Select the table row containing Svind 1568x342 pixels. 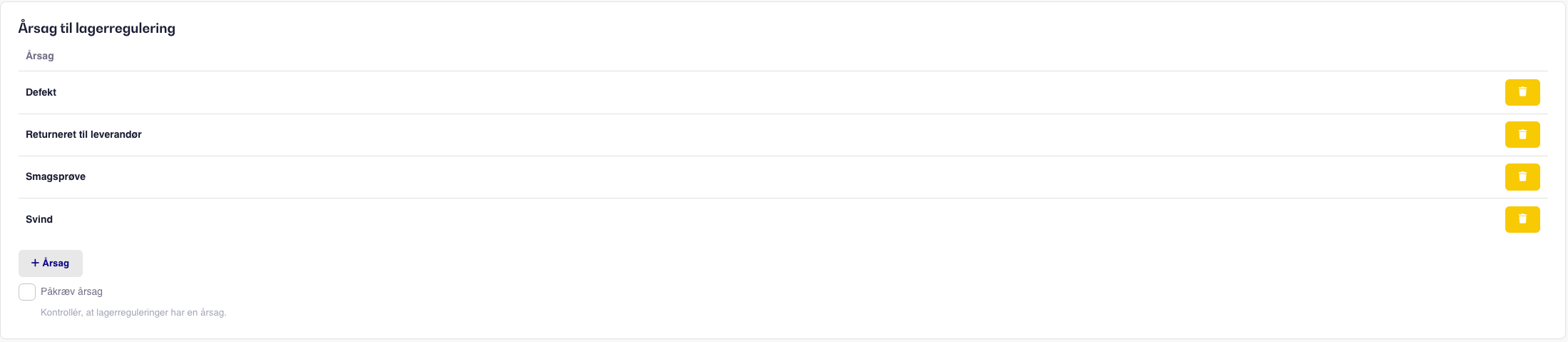click(783, 219)
